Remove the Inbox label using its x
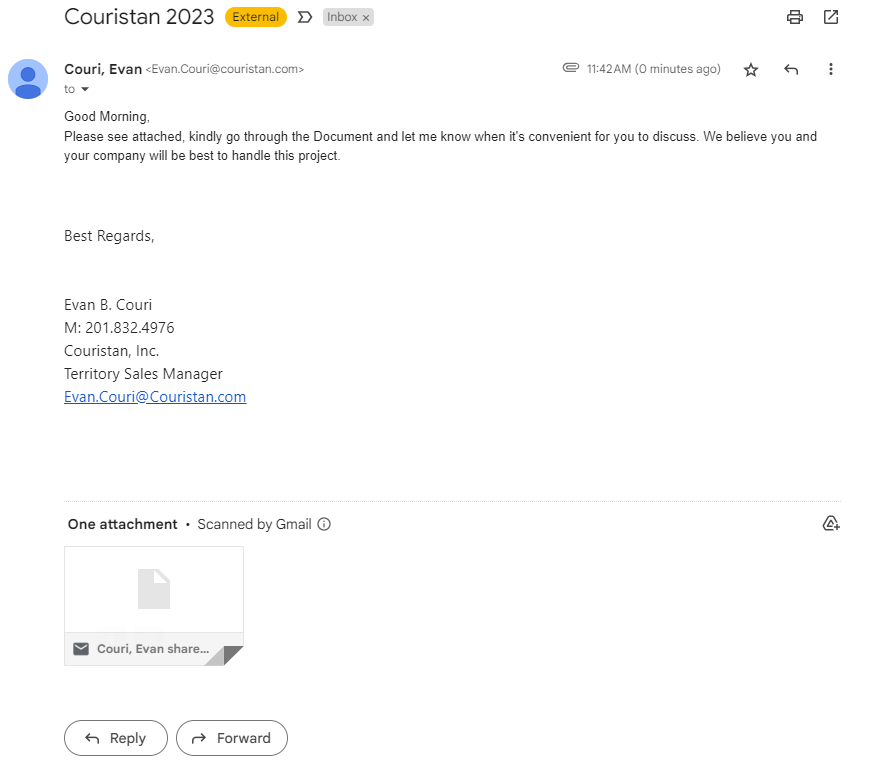Image resolution: width=871 pixels, height=782 pixels. [x=366, y=18]
